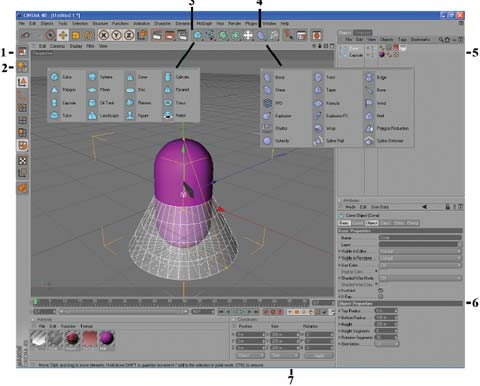Open the viewport Cameras menu
Screen dimensions: 480x386
tap(57, 46)
